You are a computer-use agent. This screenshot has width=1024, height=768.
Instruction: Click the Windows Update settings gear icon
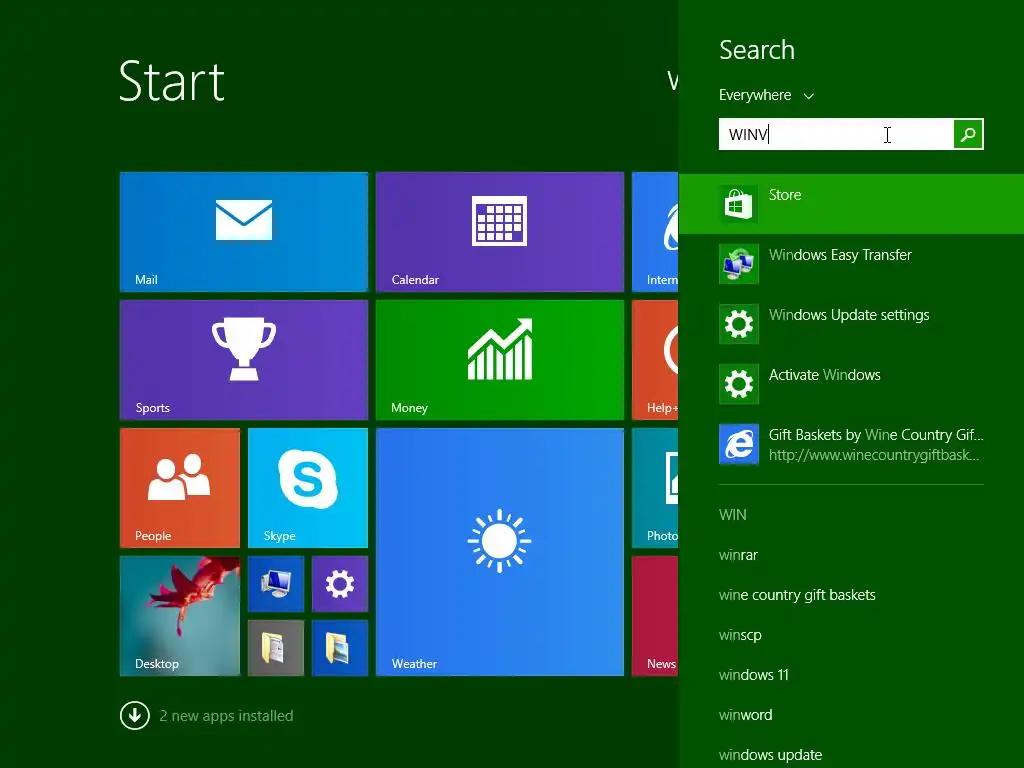click(739, 324)
